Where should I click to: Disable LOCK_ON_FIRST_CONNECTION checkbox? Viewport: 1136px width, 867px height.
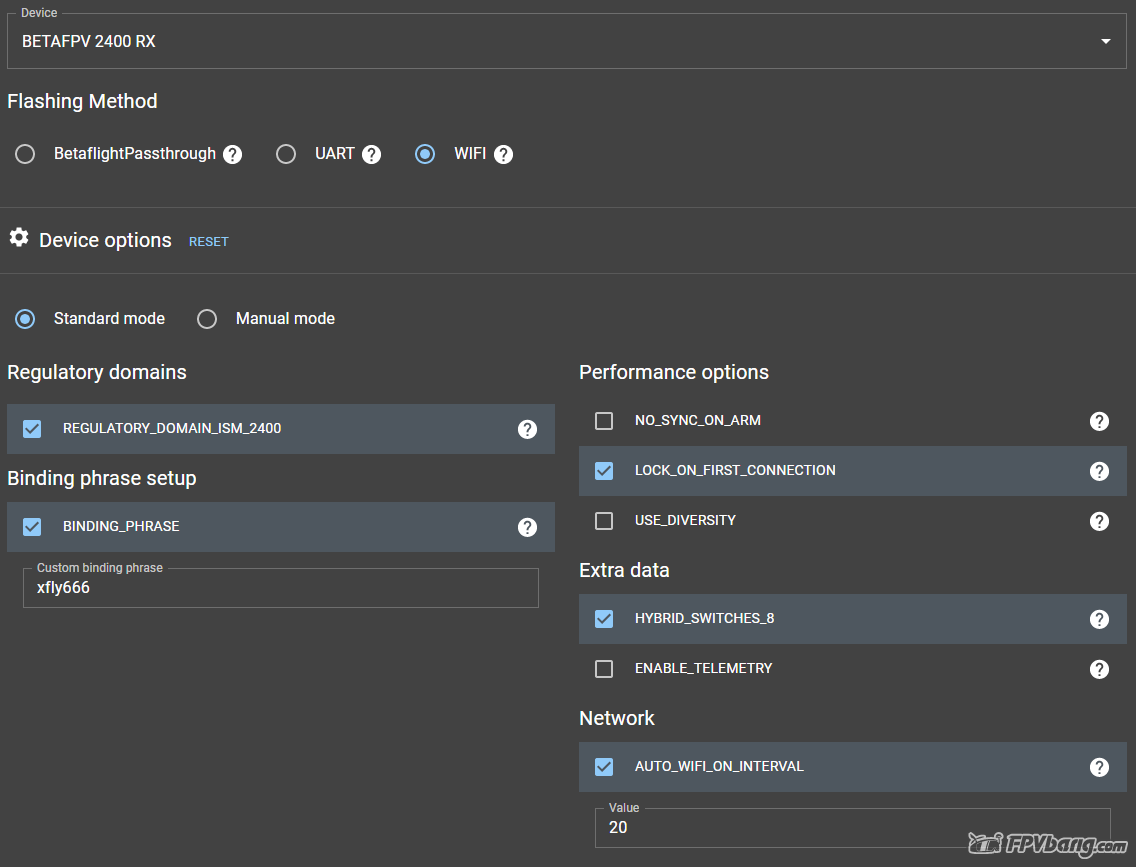[x=604, y=471]
